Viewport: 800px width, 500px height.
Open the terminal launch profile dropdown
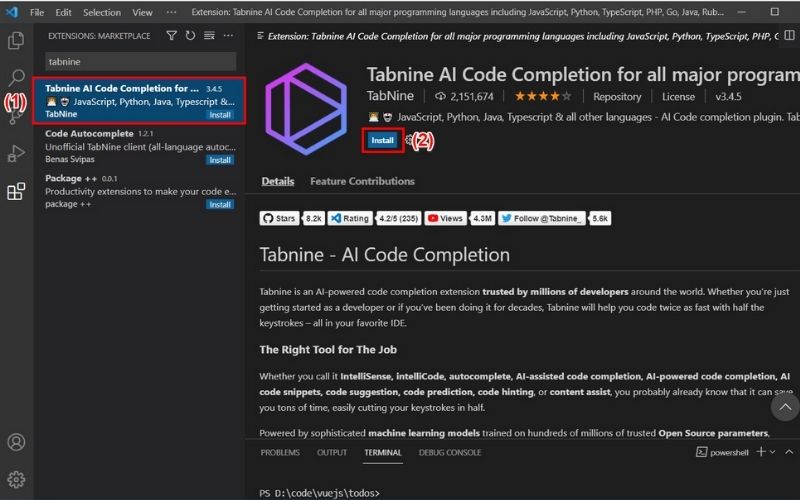pos(772,452)
